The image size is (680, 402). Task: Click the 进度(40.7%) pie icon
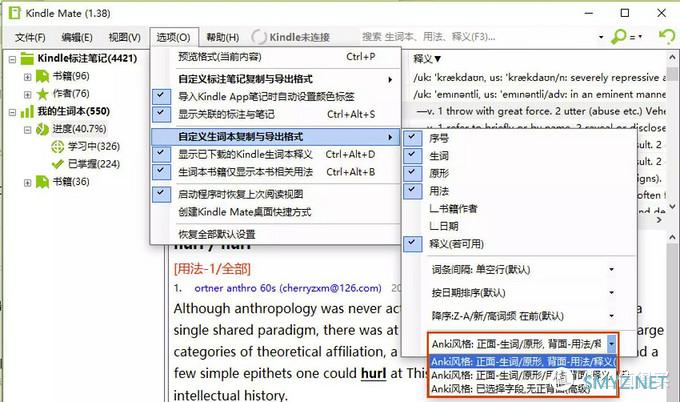(x=42, y=129)
